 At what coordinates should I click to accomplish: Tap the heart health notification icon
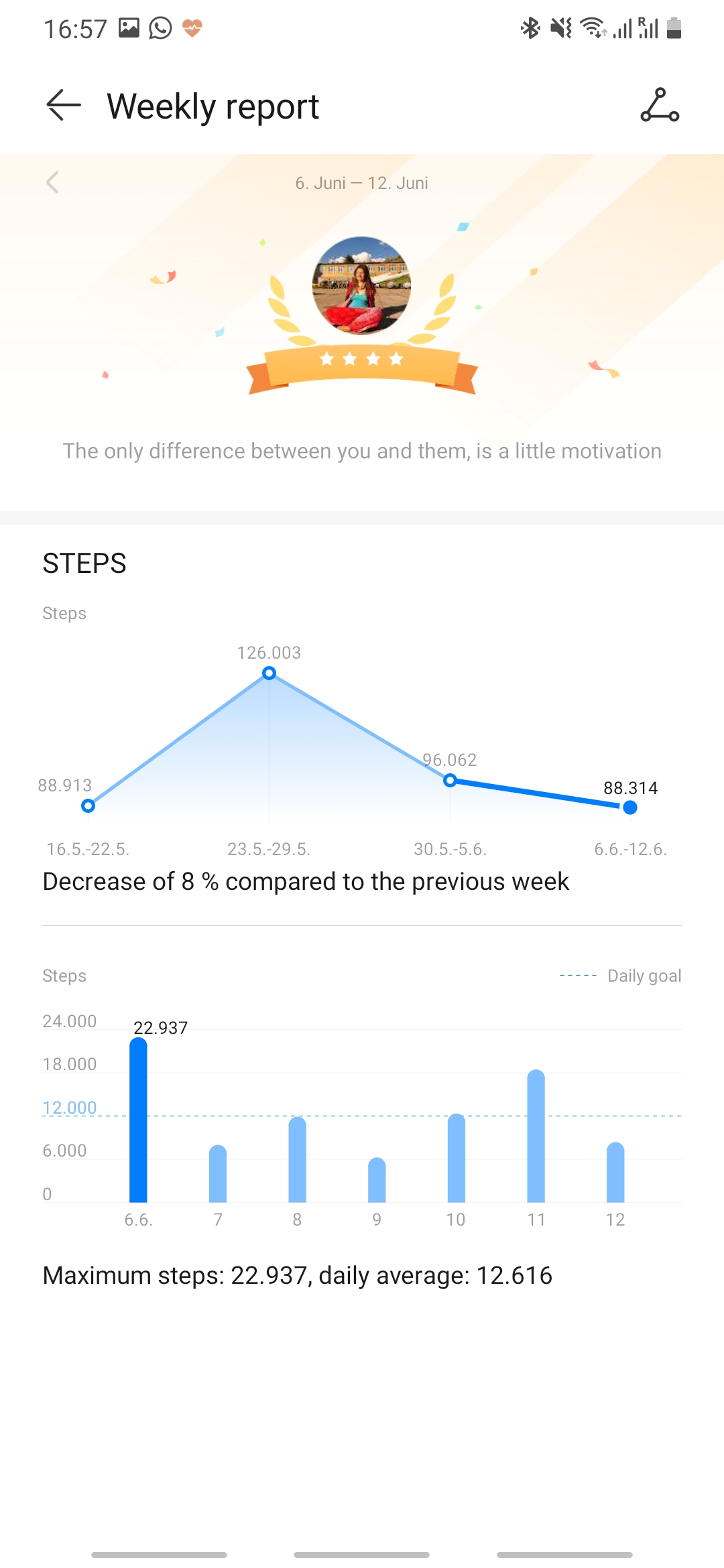(192, 28)
